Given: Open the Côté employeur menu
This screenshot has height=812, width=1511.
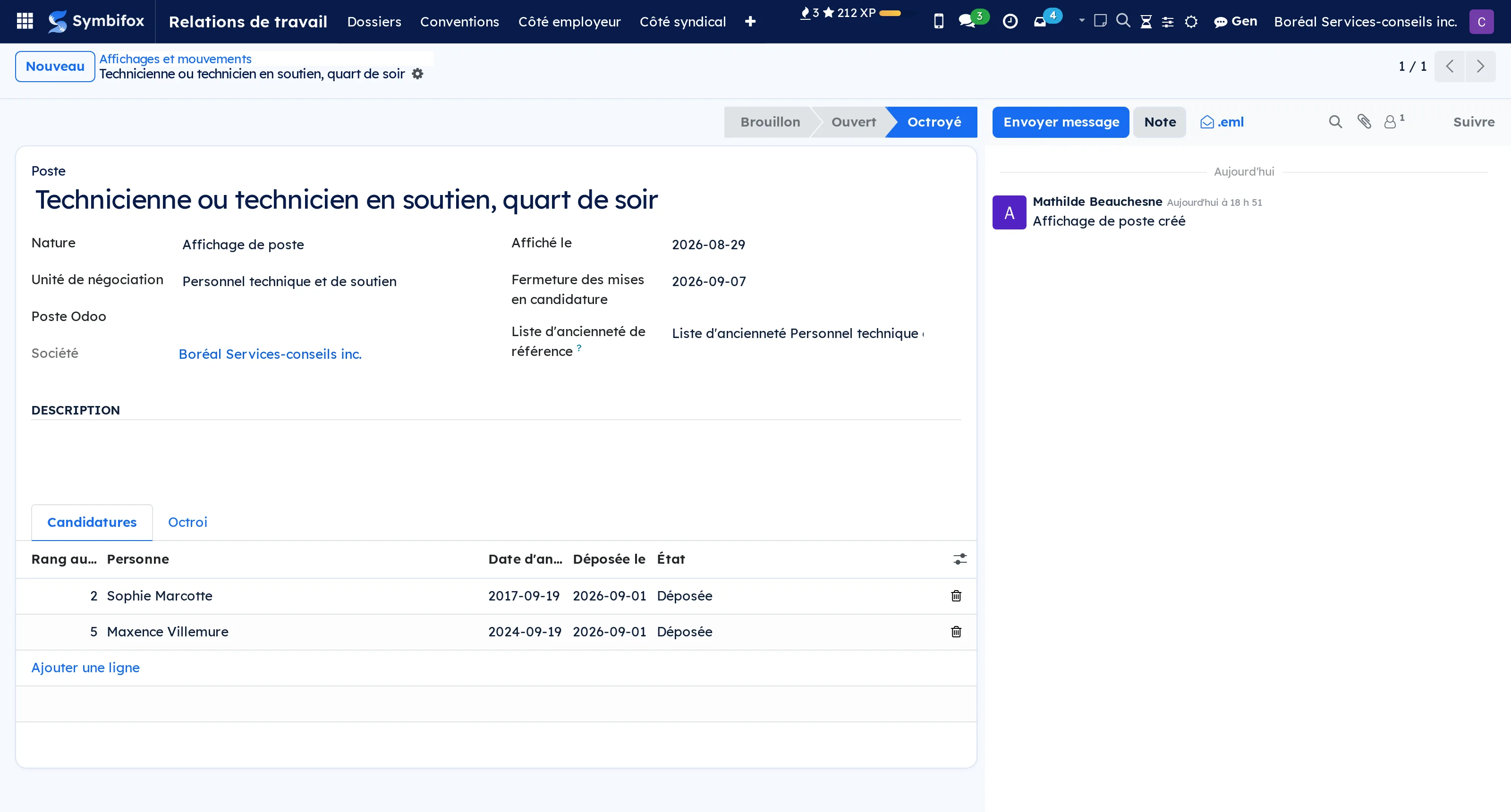Looking at the screenshot, I should pos(569,22).
